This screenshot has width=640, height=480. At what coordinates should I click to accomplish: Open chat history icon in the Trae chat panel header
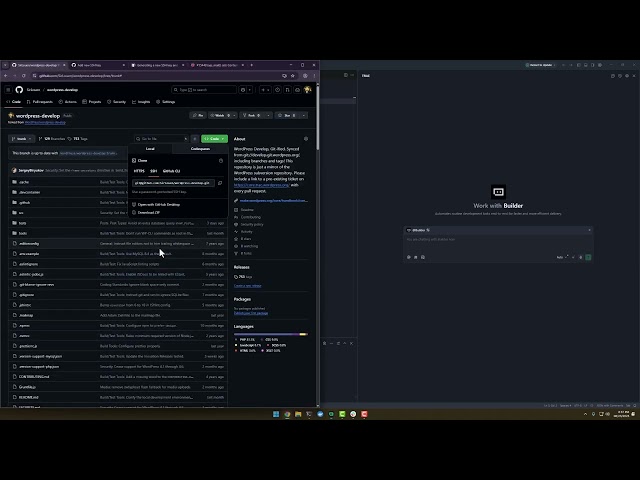(620, 76)
